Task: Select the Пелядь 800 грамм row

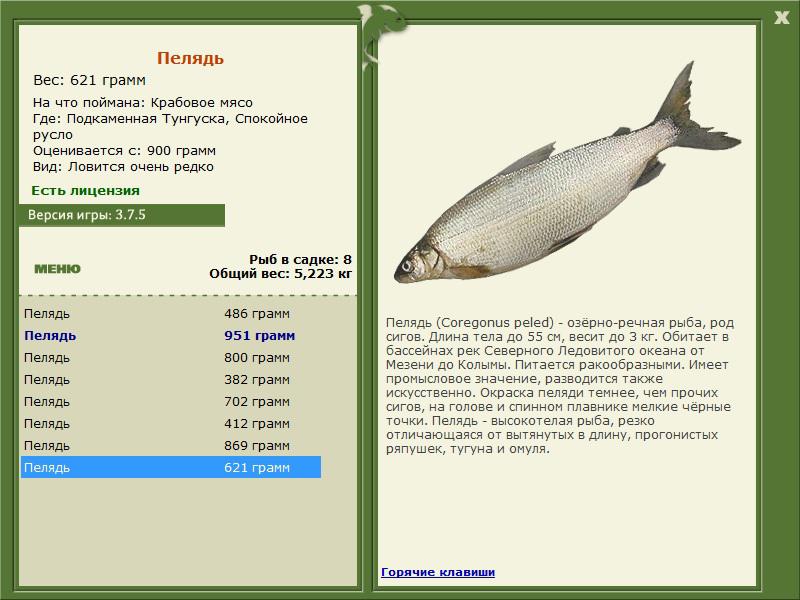Action: 171,358
